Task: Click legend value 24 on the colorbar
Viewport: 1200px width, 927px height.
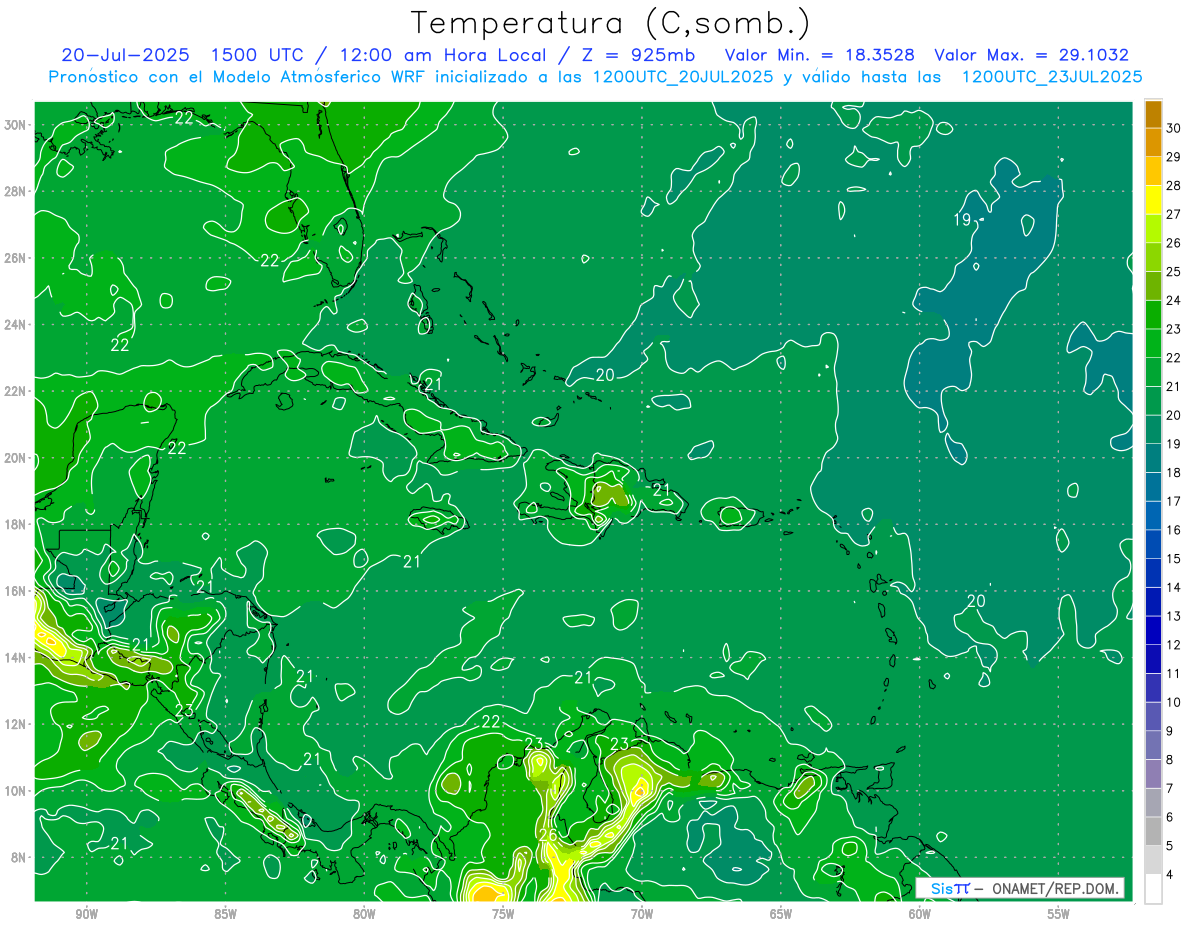Action: 1173,300
